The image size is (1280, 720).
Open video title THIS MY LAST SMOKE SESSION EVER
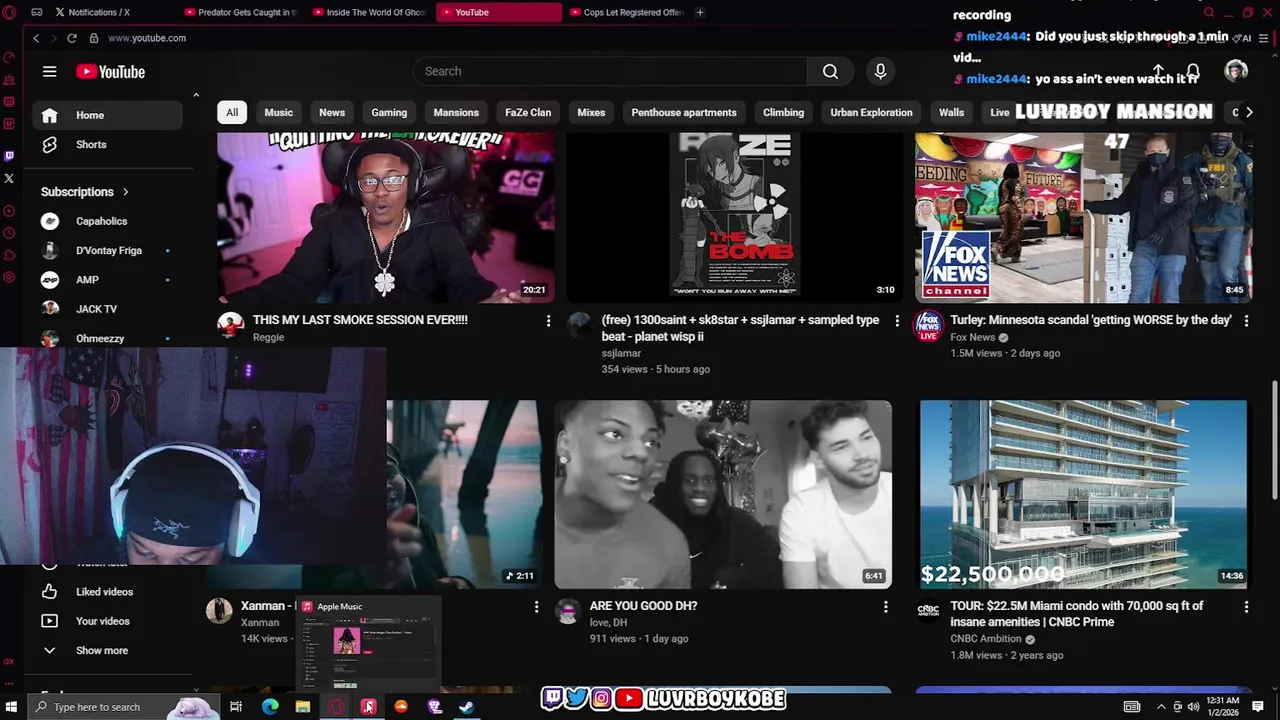(360, 320)
